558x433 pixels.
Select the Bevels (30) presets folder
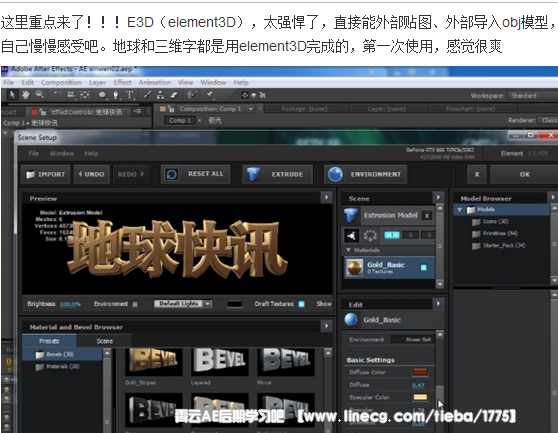tap(54, 354)
